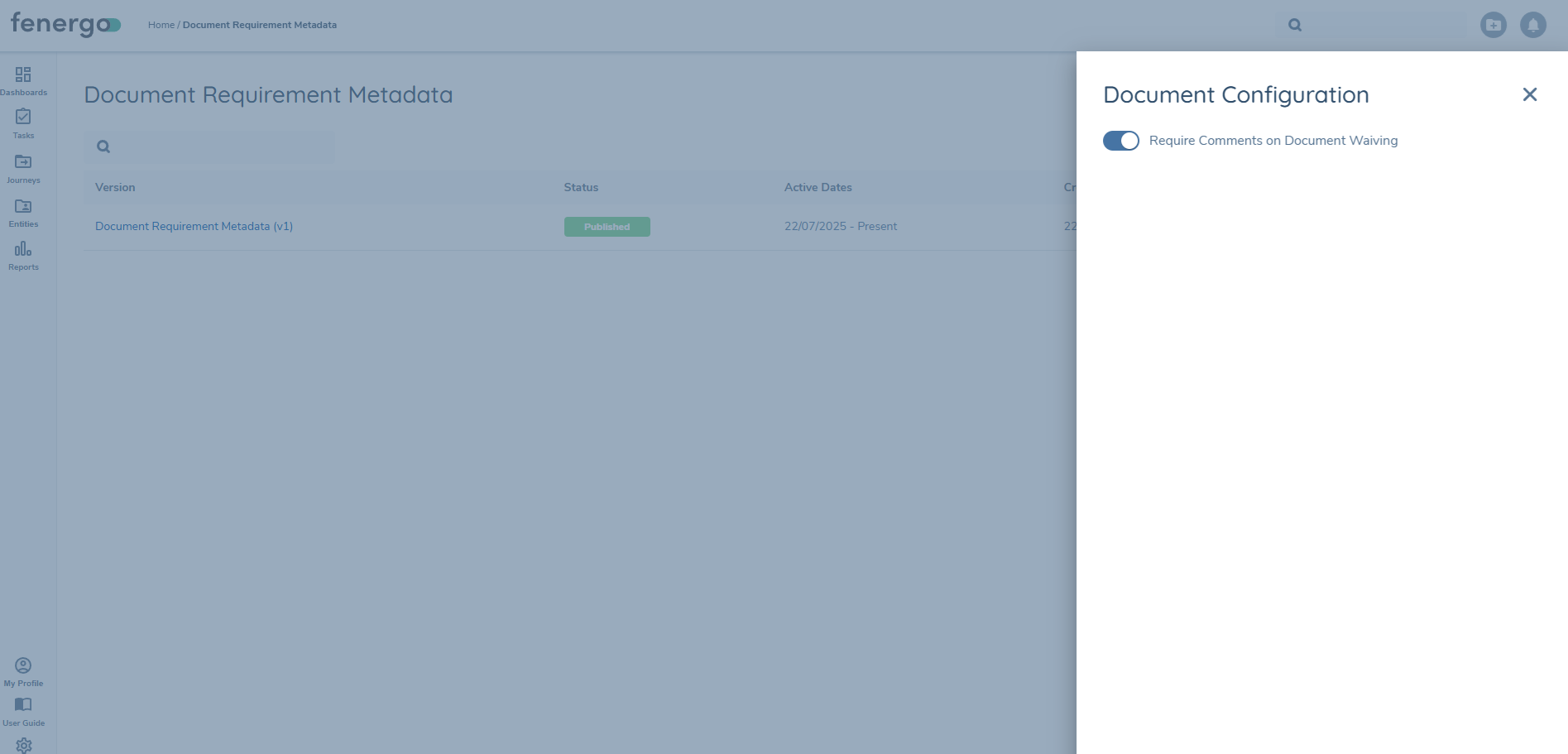Viewport: 1568px width, 754px height.
Task: Open Settings via the gear icon
Action: (23, 746)
